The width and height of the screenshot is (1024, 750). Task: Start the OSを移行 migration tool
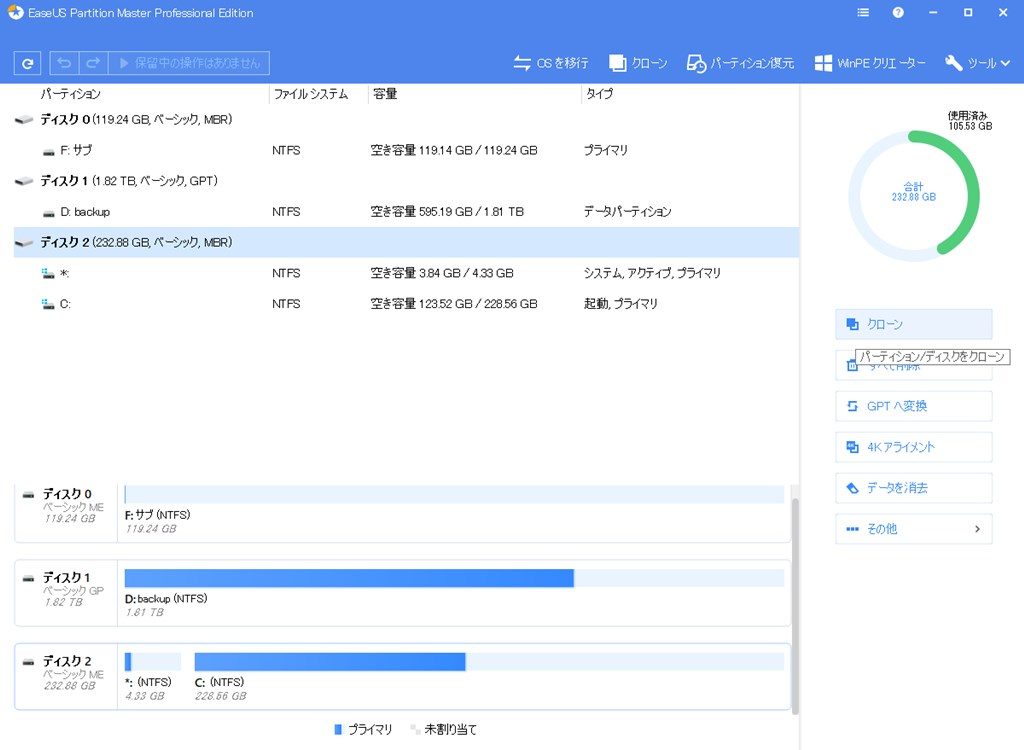tap(551, 63)
